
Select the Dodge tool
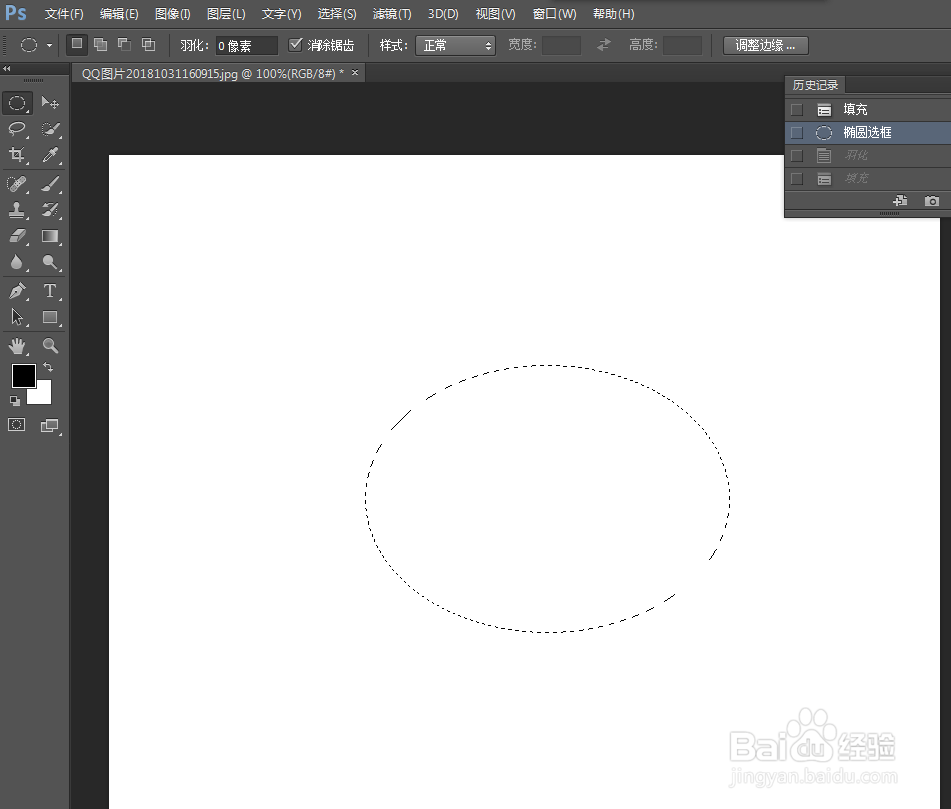click(x=50, y=262)
